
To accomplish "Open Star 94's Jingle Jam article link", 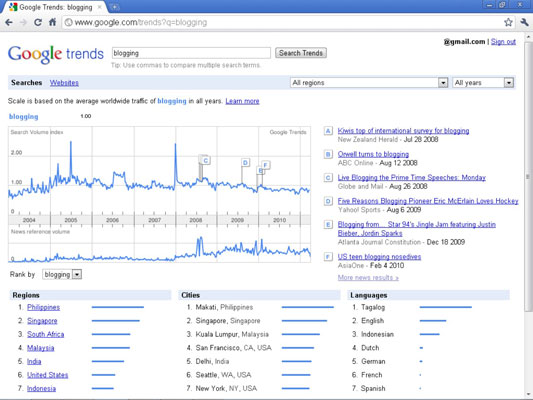I will click(x=416, y=229).
